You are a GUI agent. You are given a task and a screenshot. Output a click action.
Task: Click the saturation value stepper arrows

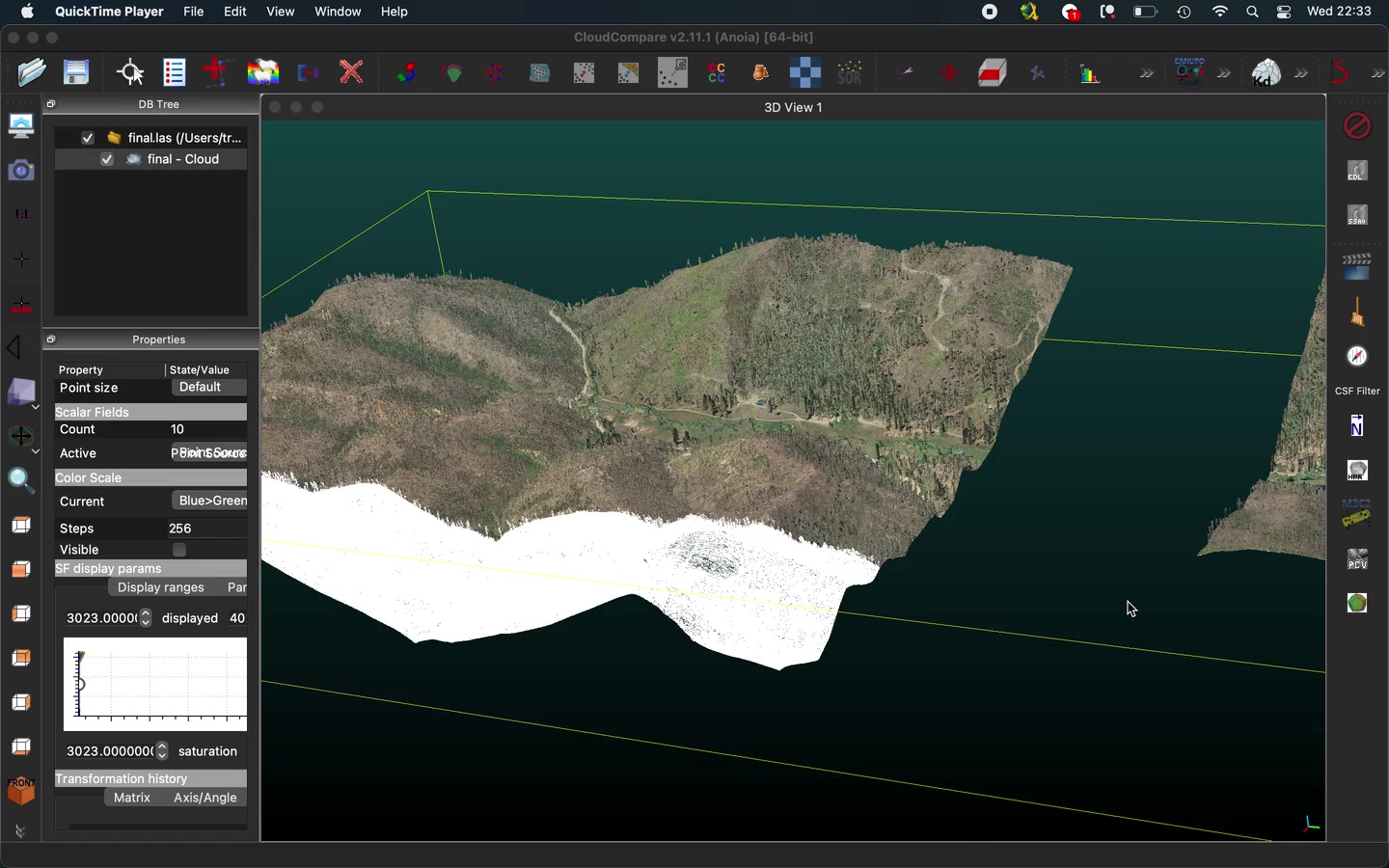tap(163, 751)
